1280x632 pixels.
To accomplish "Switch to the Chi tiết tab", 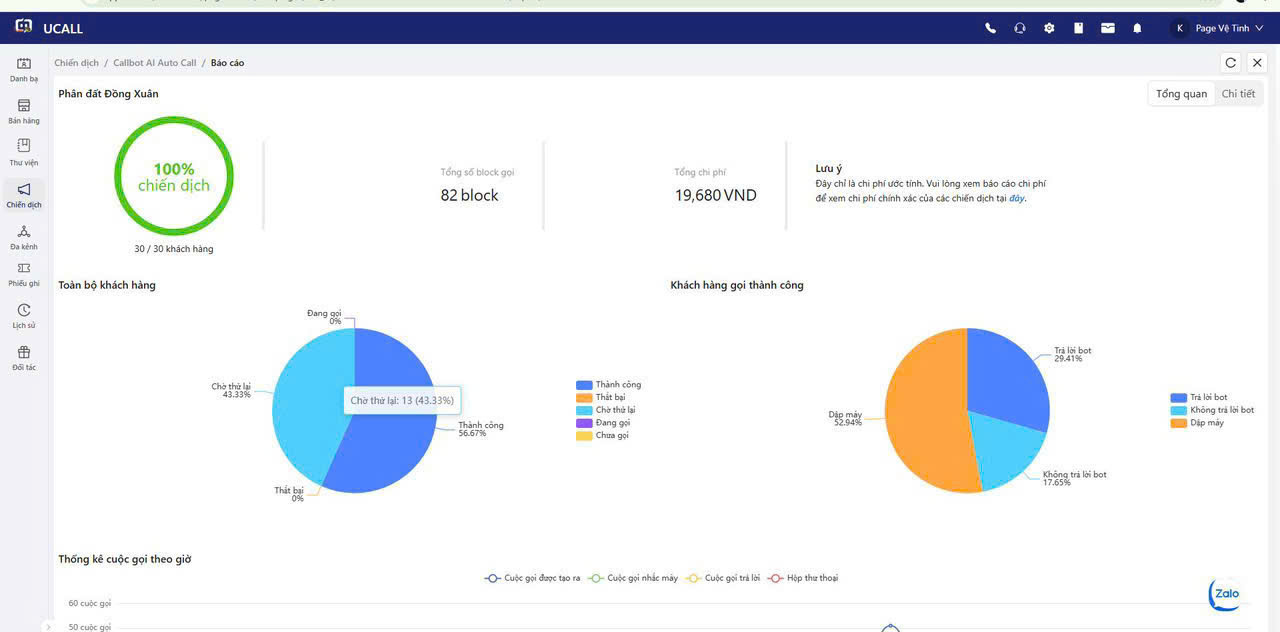I will pos(1238,94).
